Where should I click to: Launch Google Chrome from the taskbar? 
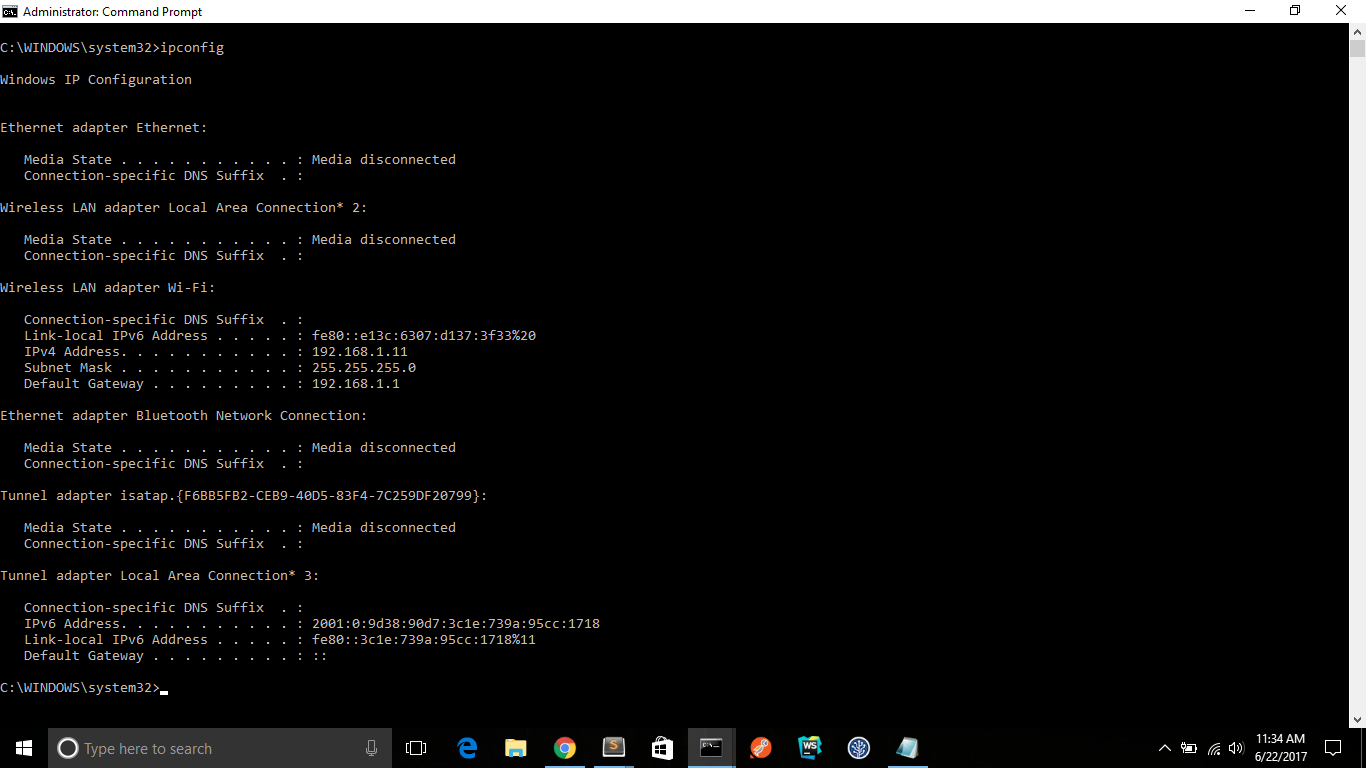(x=565, y=748)
